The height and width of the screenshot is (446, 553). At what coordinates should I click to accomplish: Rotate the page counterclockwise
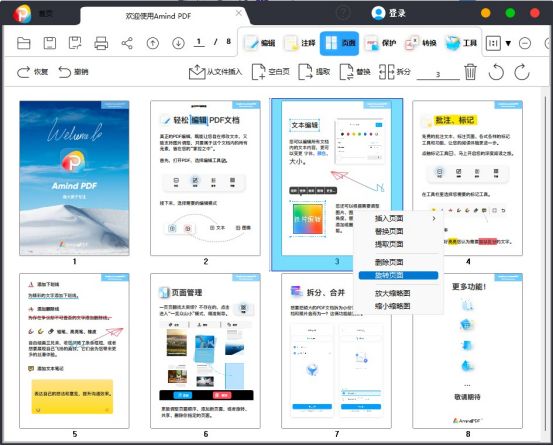[496, 72]
